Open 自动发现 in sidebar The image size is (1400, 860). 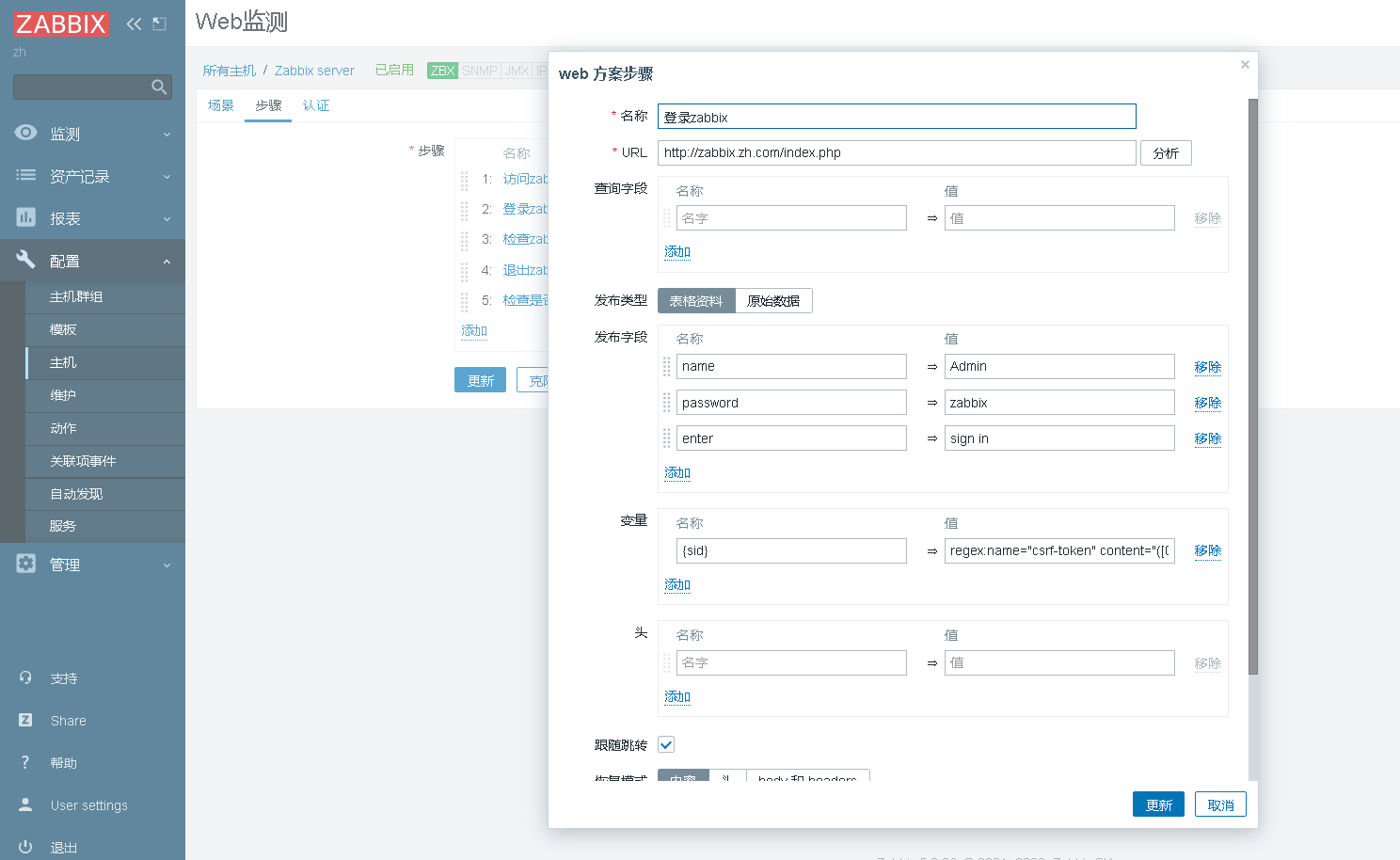[105, 495]
